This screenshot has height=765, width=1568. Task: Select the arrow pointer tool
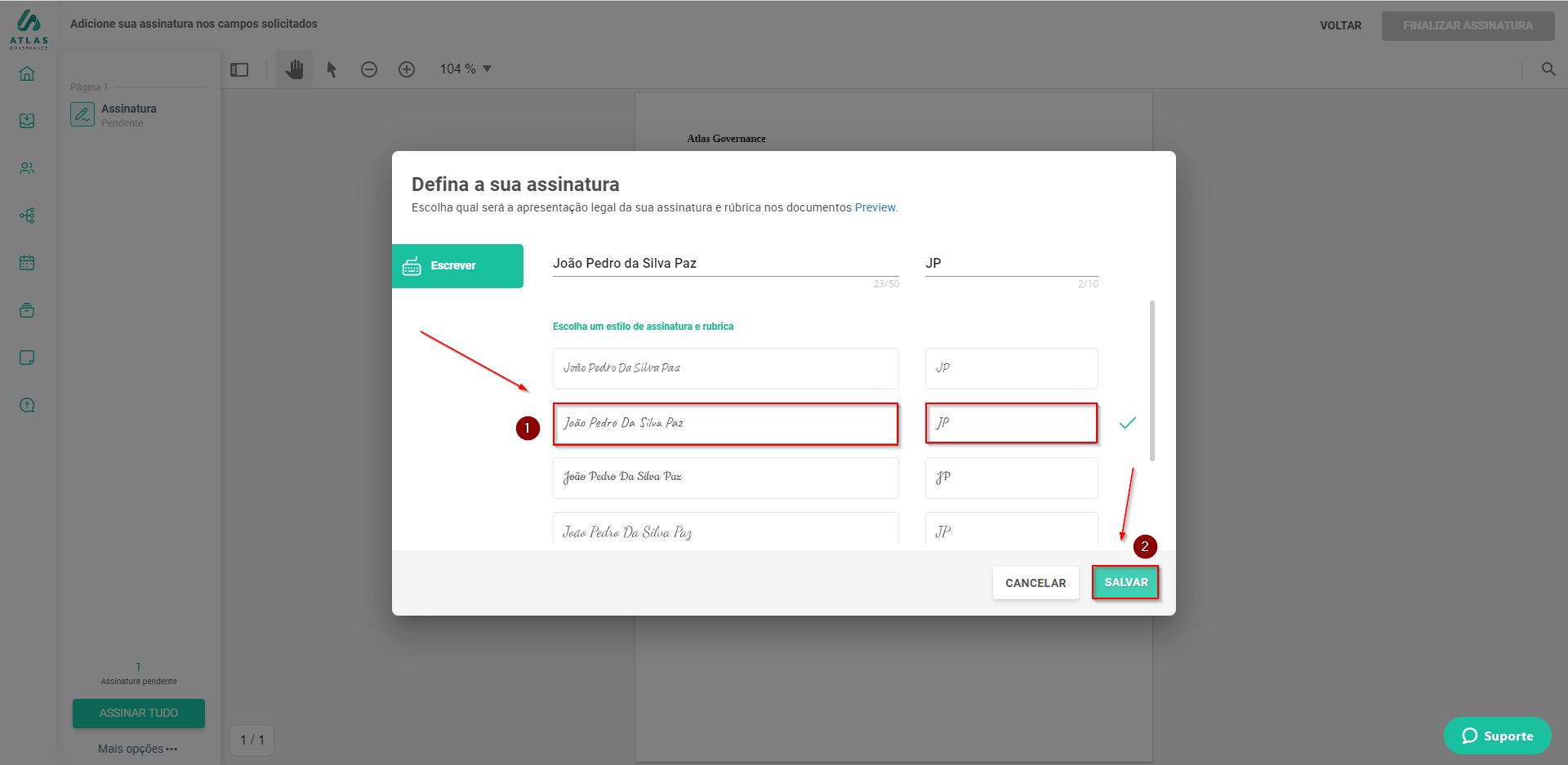[332, 69]
